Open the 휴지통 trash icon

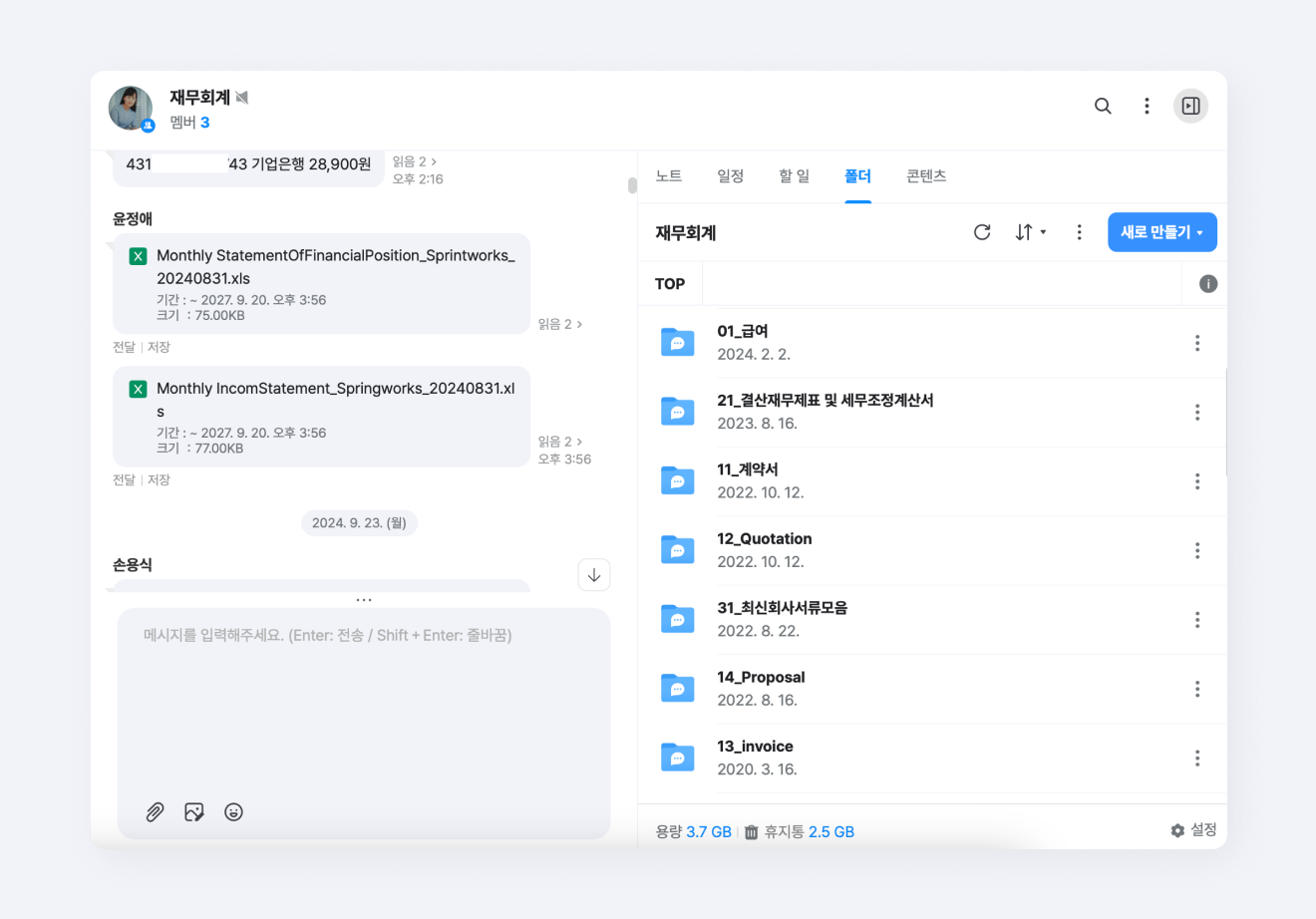[751, 831]
